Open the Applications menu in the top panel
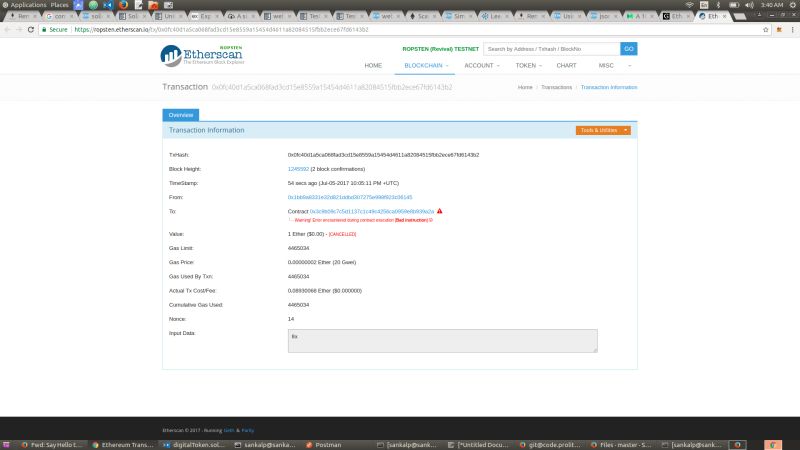800x450 pixels. coord(24,5)
